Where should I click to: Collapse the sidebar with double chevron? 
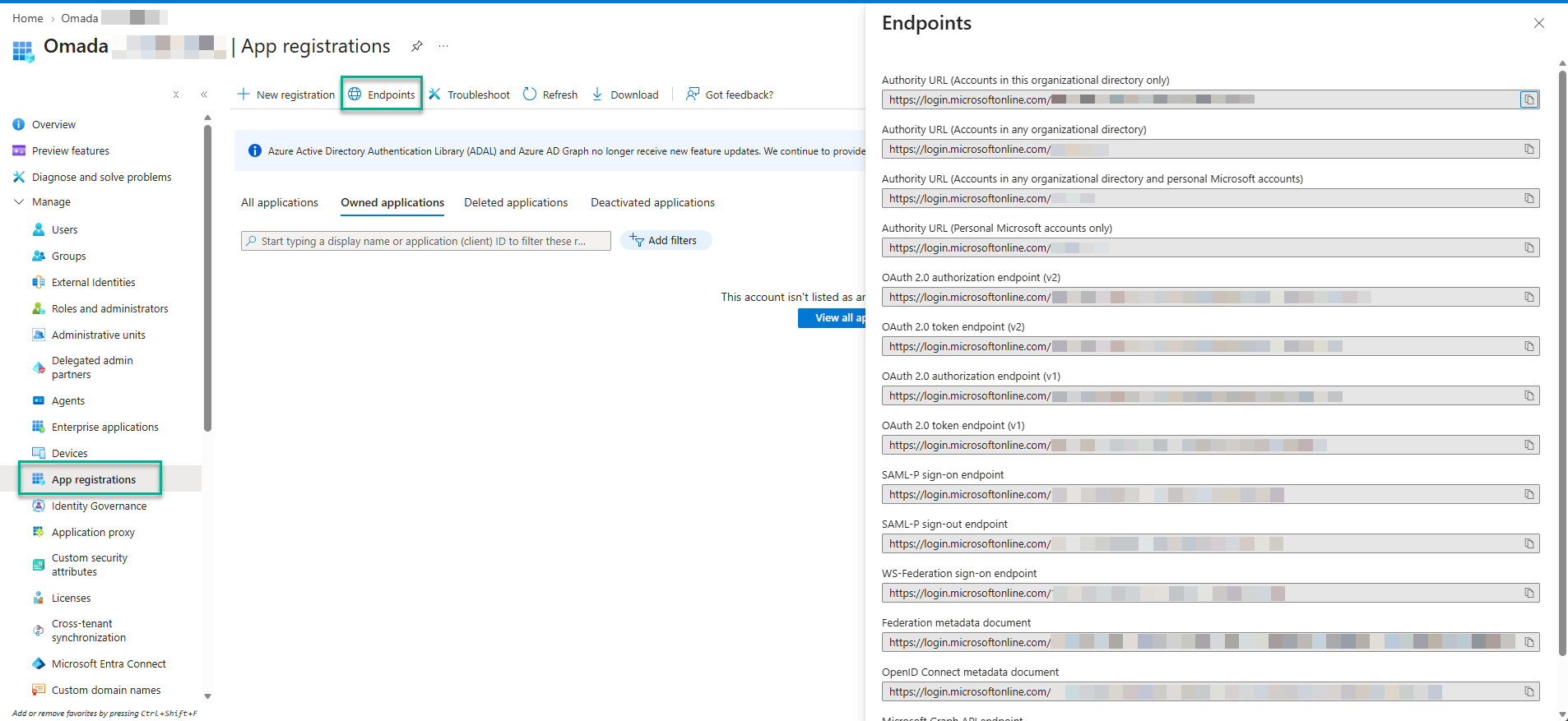[204, 95]
